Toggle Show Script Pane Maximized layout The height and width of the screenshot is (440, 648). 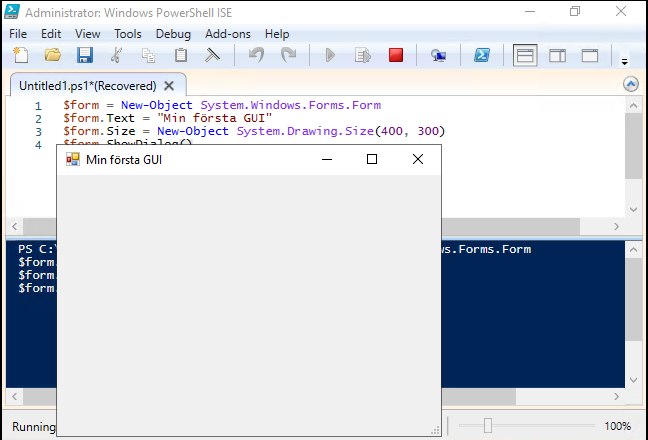tap(590, 56)
